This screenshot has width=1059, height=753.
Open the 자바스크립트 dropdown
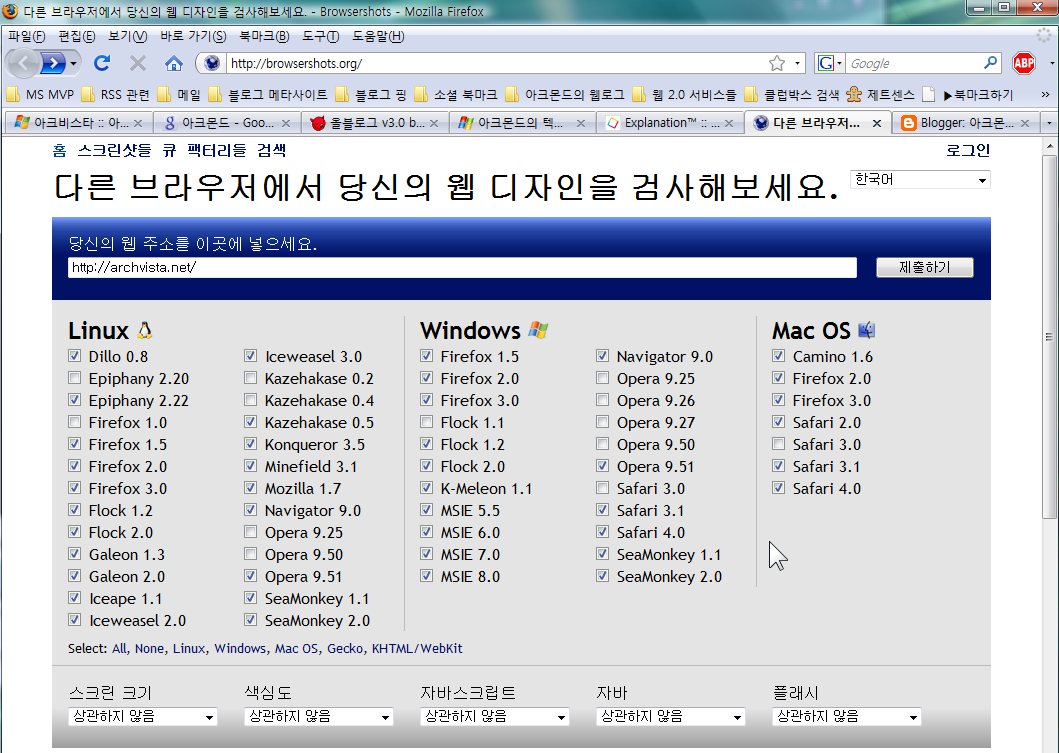point(494,717)
